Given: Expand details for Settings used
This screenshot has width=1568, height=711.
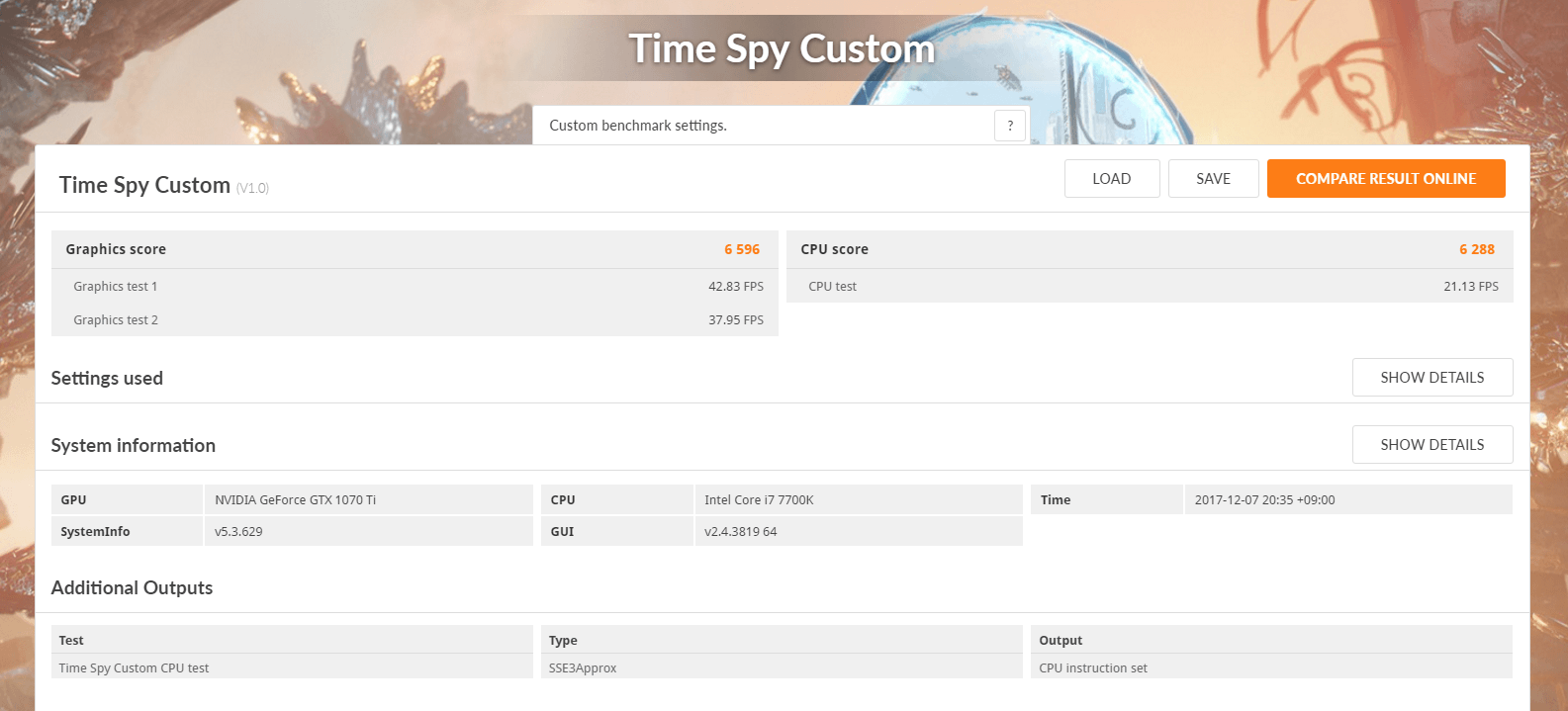Looking at the screenshot, I should (1431, 378).
